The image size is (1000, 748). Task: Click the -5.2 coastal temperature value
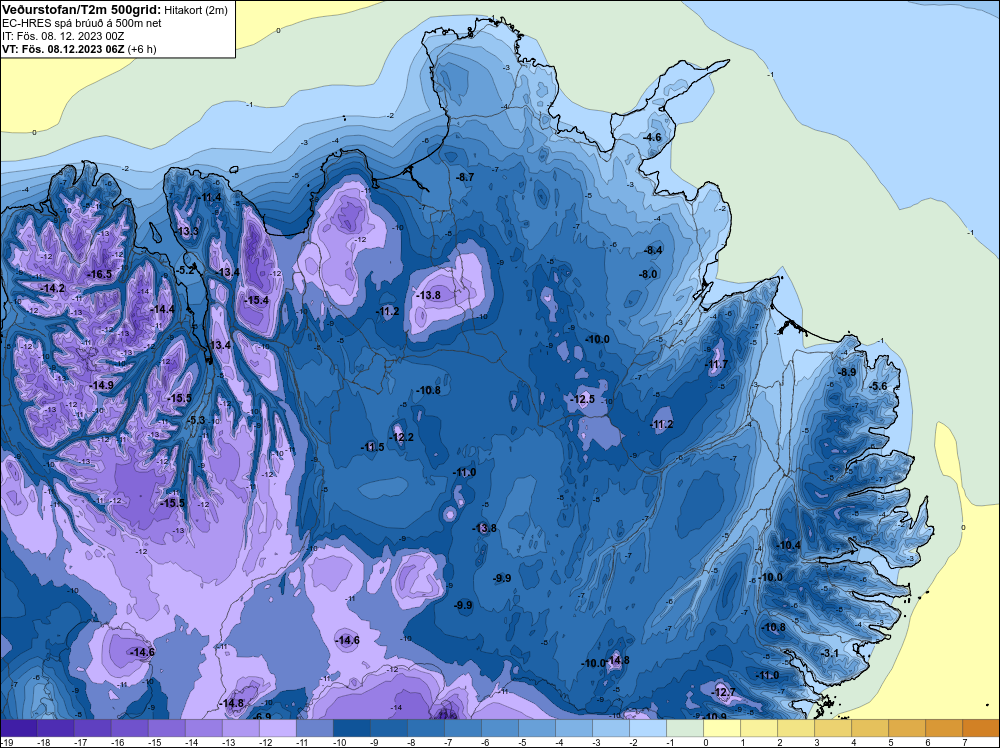[x=186, y=270]
